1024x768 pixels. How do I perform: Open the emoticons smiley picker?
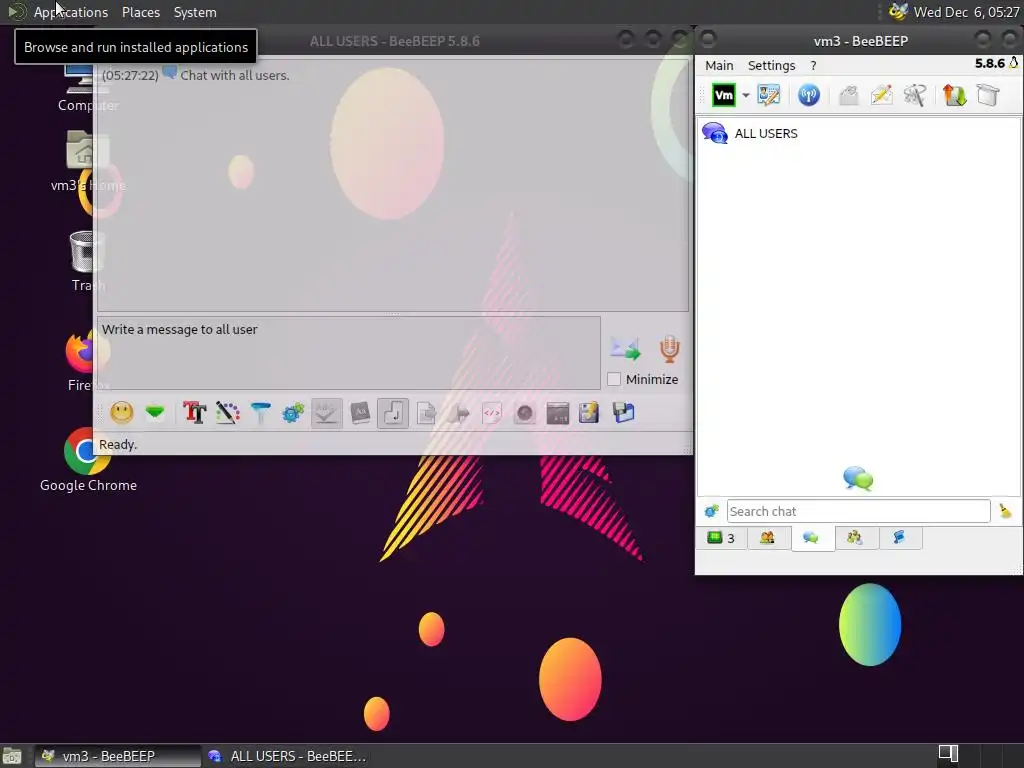[x=121, y=413]
